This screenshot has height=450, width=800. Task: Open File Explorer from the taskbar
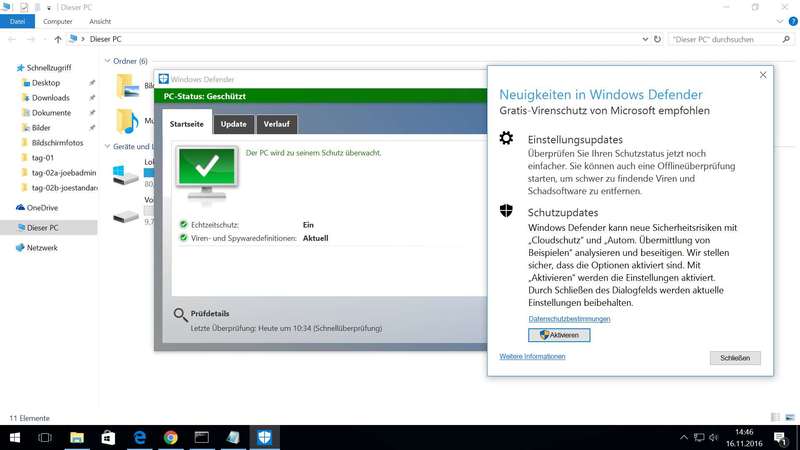click(x=77, y=438)
